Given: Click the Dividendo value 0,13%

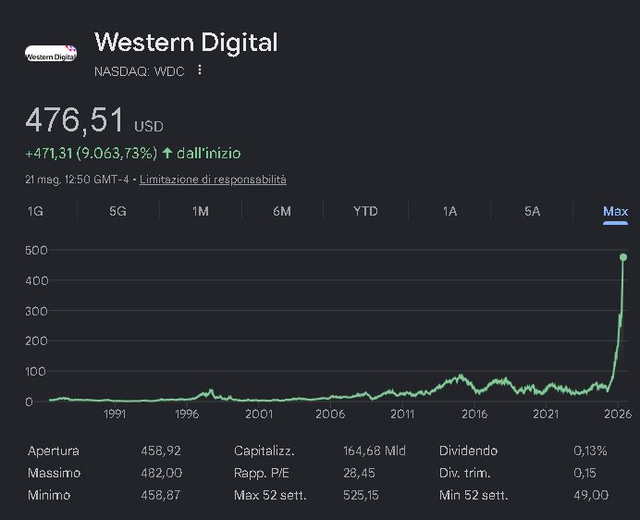Looking at the screenshot, I should click(x=590, y=451).
